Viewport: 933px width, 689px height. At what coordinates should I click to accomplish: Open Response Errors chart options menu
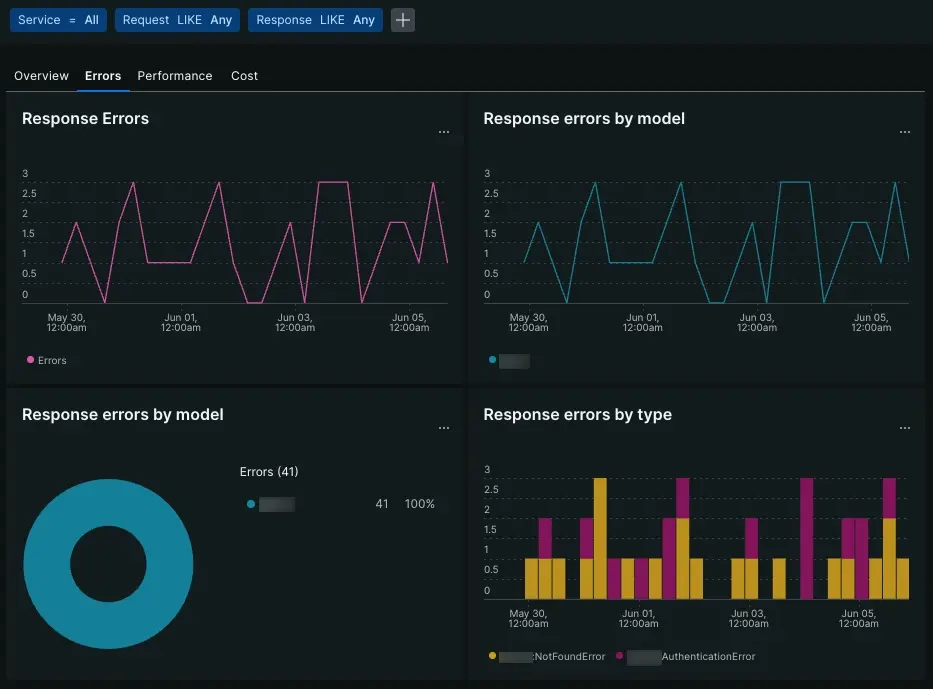444,132
